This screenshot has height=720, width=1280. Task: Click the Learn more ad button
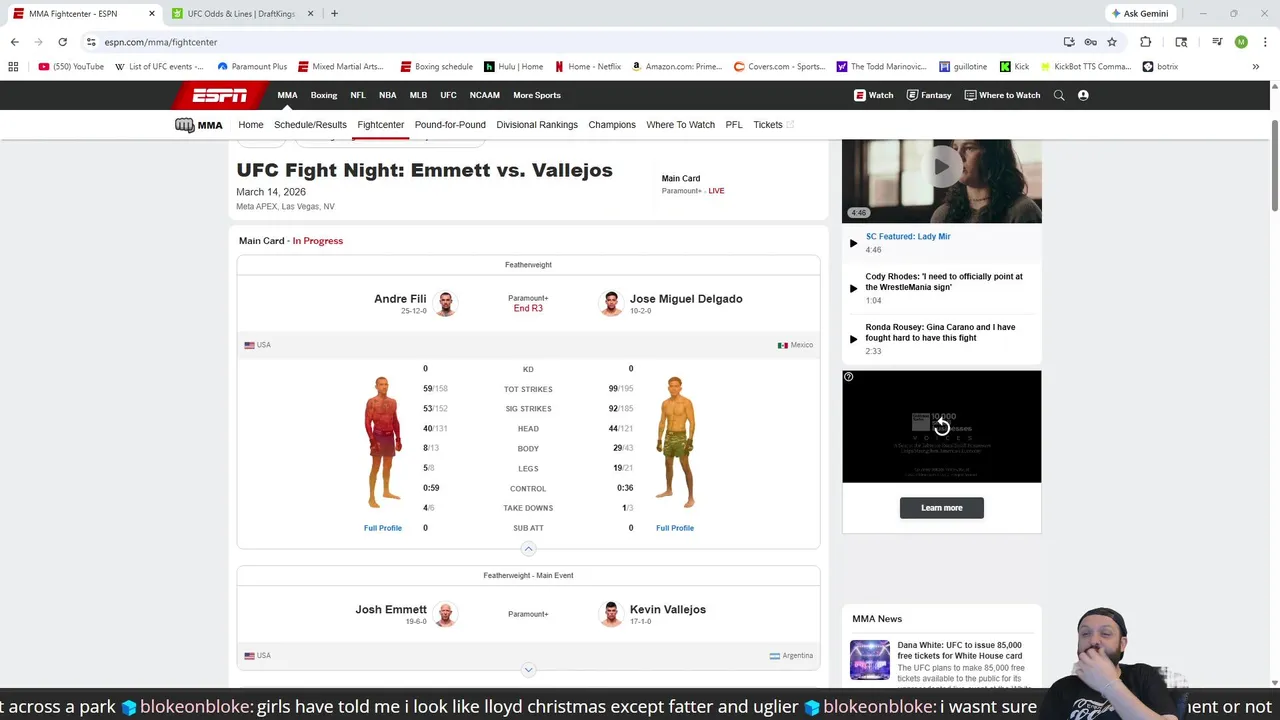coord(942,508)
